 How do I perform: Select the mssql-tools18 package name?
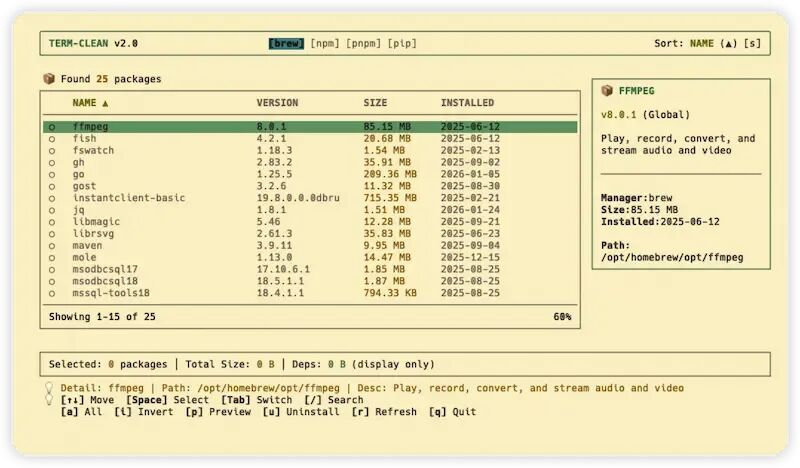[x=111, y=293]
